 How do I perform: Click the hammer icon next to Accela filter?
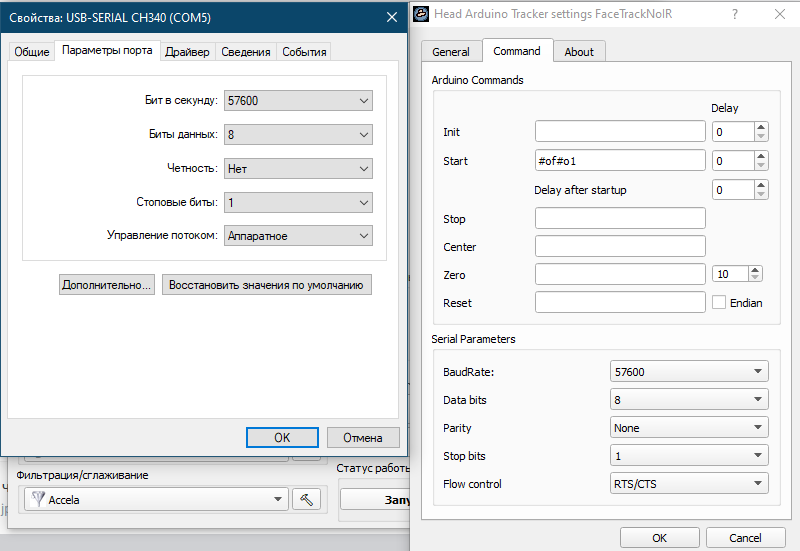(305, 499)
